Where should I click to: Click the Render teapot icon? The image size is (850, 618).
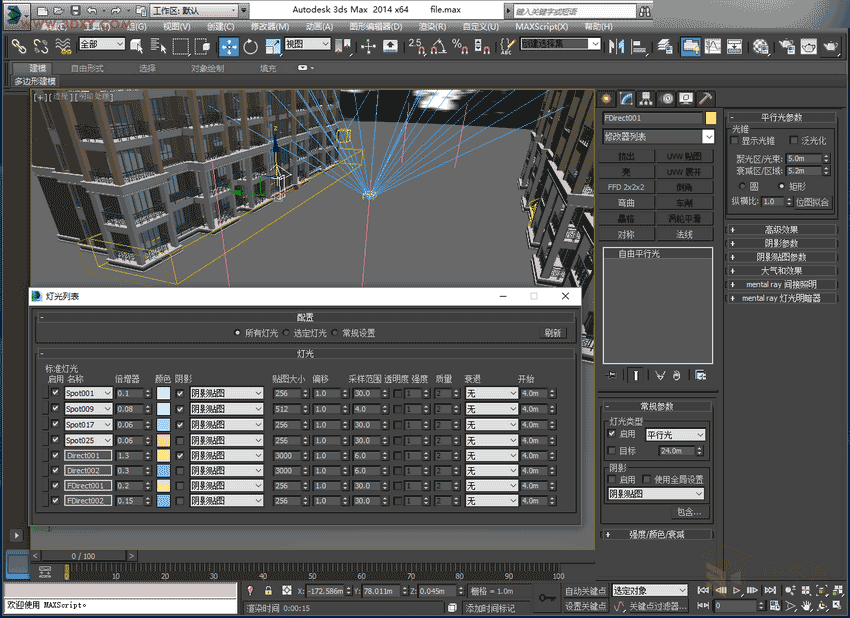[831, 46]
